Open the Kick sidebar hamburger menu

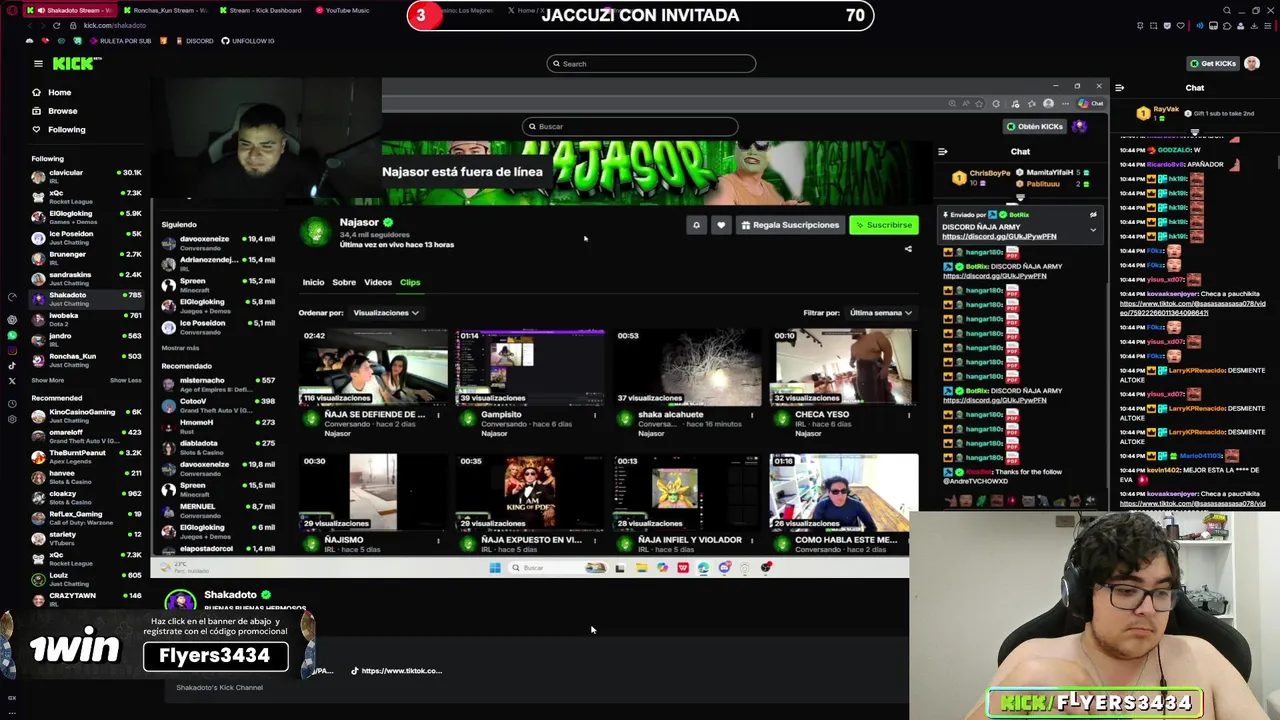pos(38,63)
